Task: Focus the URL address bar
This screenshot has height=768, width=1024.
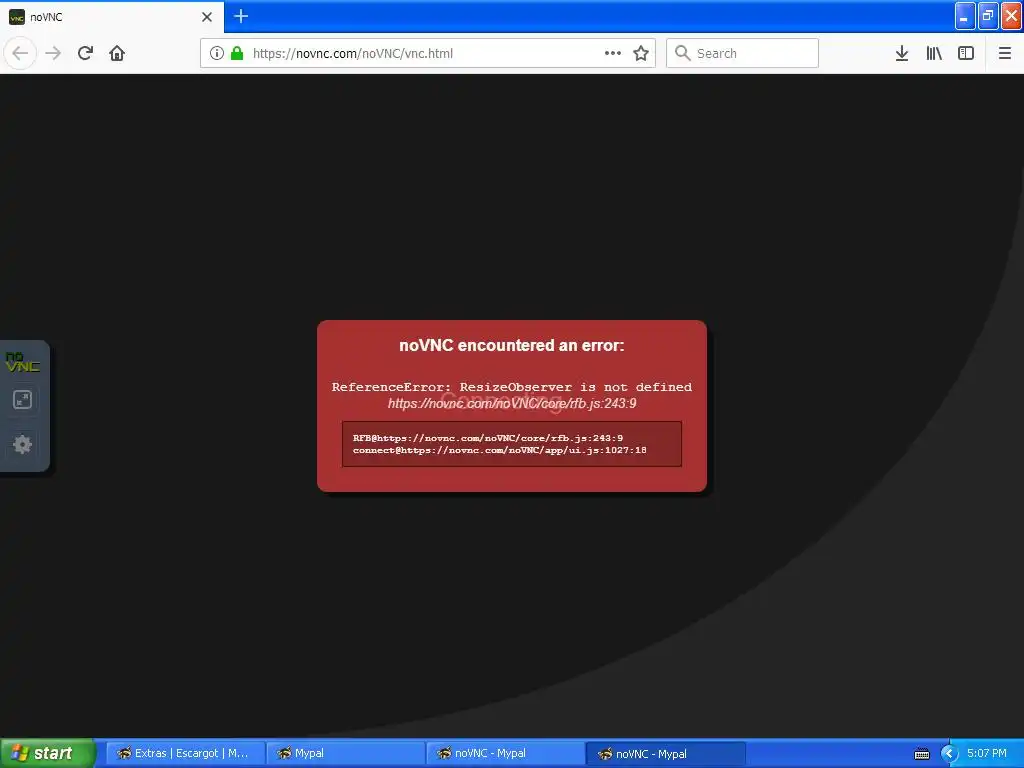Action: point(428,53)
